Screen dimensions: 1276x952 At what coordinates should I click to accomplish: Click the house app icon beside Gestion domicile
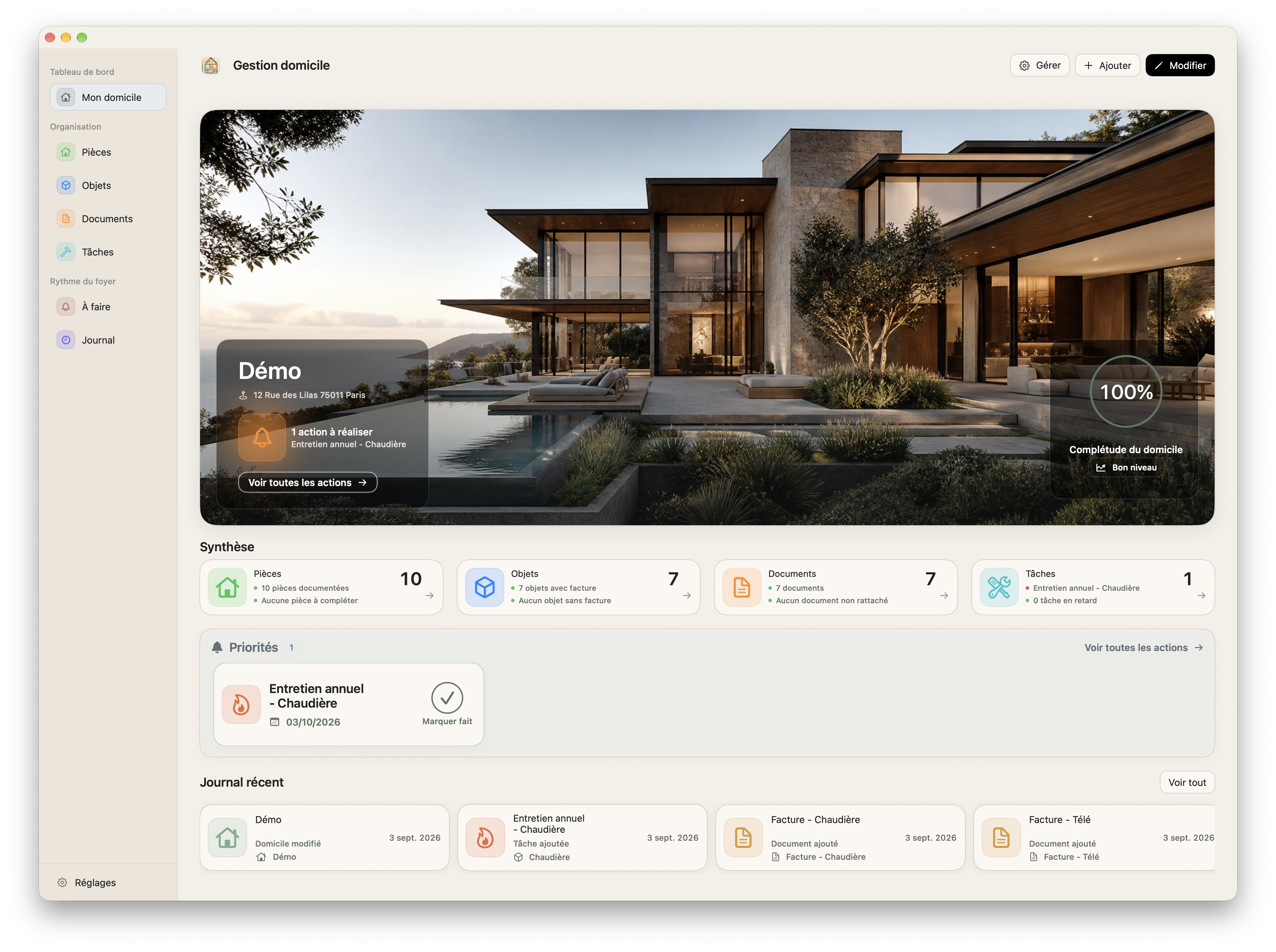coord(210,65)
